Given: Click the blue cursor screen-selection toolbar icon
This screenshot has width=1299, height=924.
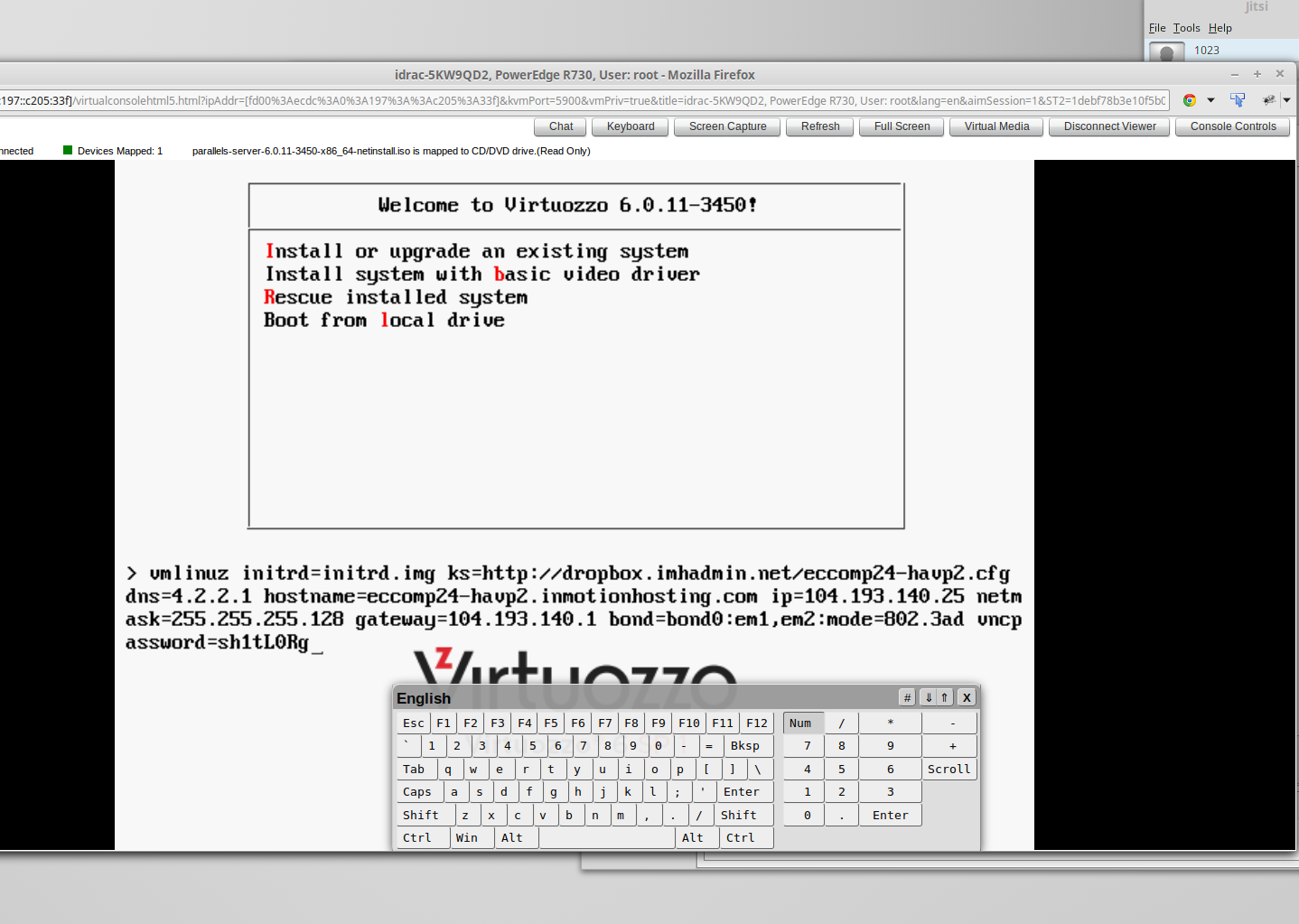Looking at the screenshot, I should (x=1238, y=100).
